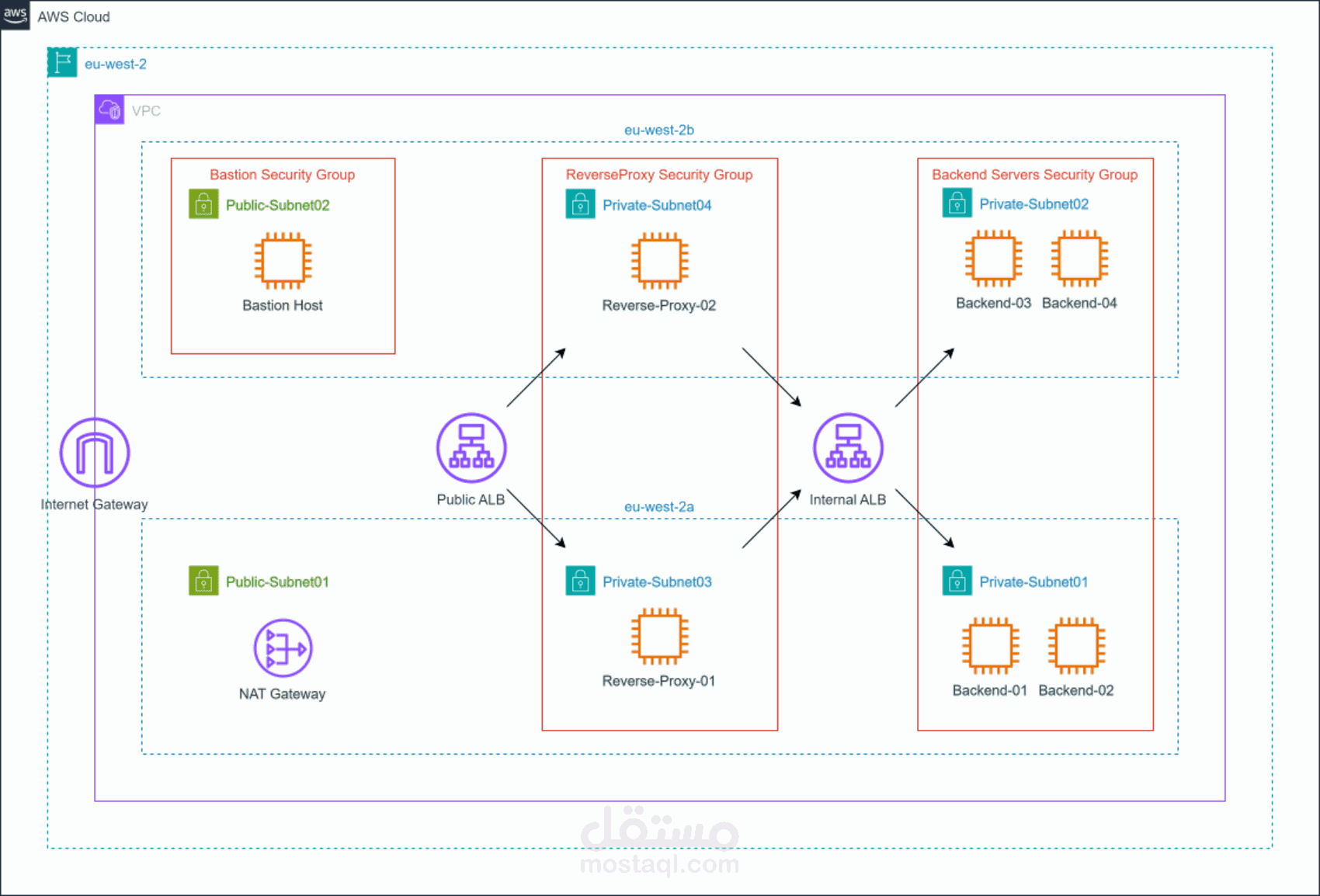Screen dimensions: 1320x896
Task: Click the Reverse-Proxy-01 instance icon
Action: tap(660, 637)
